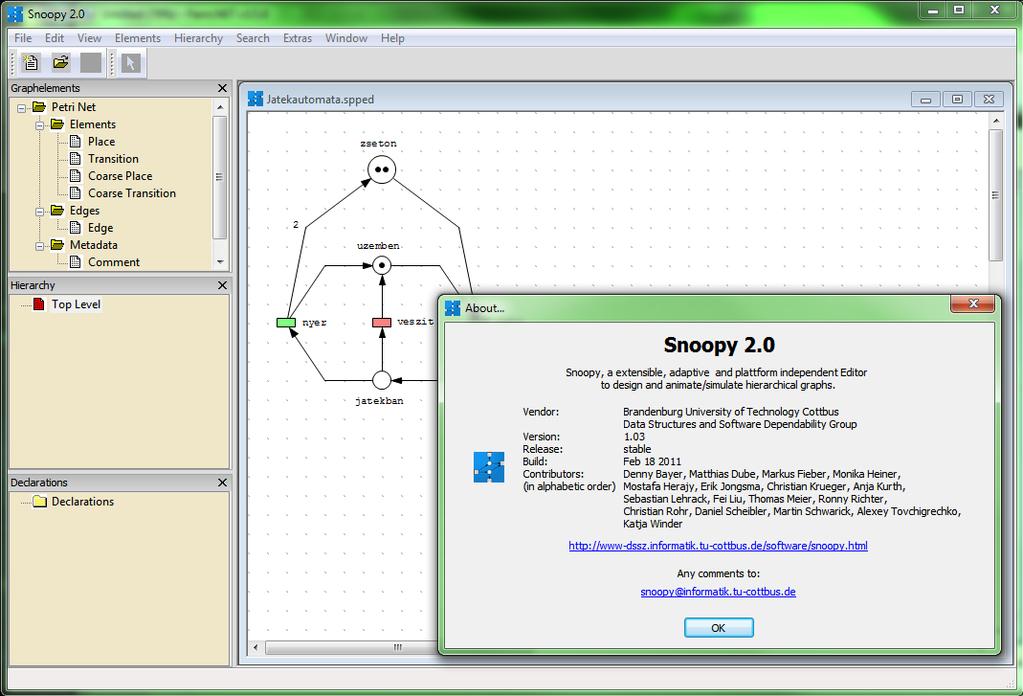Image resolution: width=1023 pixels, height=696 pixels.
Task: Select Declarations tree item
Action: [x=82, y=502]
